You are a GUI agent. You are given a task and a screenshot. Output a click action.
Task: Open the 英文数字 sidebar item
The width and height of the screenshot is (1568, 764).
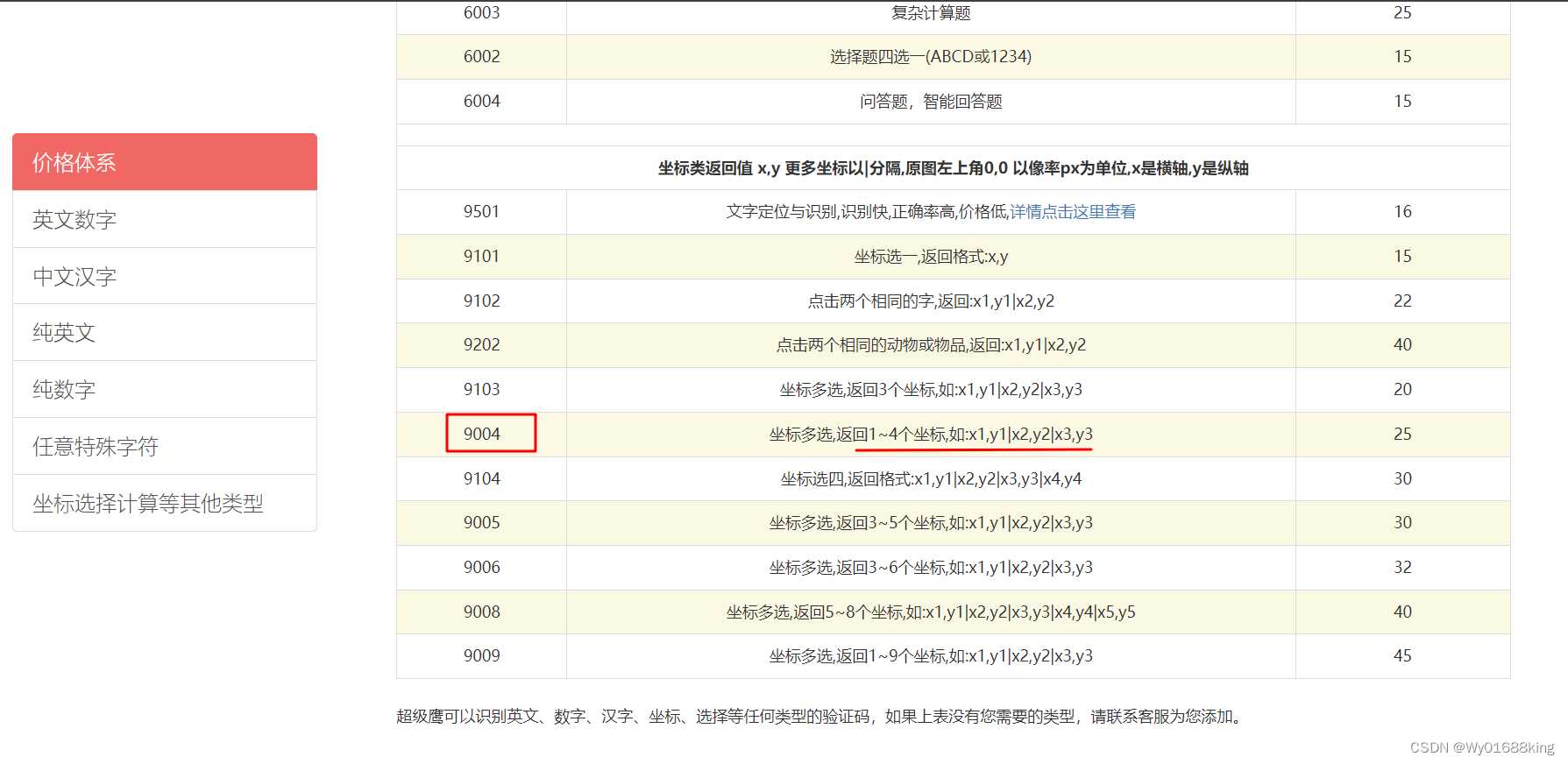click(165, 219)
